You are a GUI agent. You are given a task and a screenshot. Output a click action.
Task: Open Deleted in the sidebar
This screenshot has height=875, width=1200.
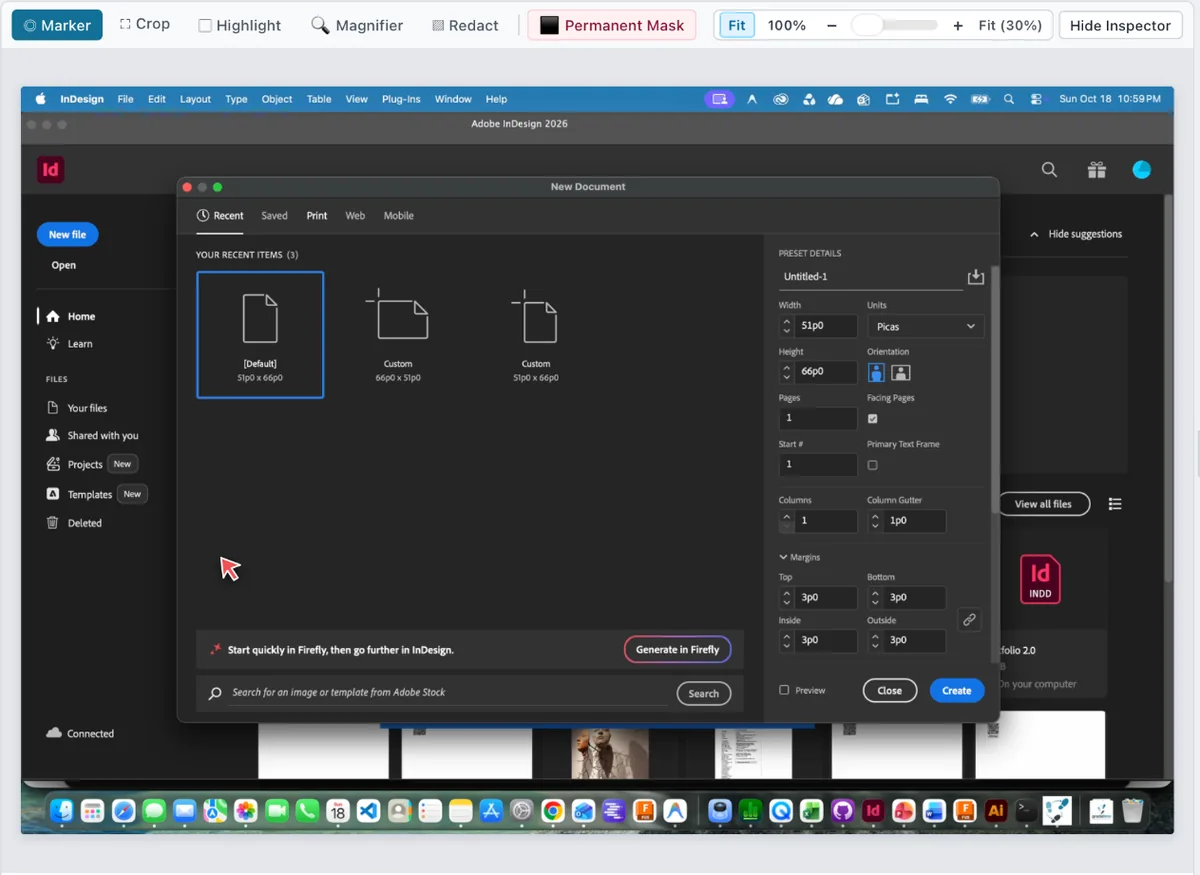tap(75, 523)
